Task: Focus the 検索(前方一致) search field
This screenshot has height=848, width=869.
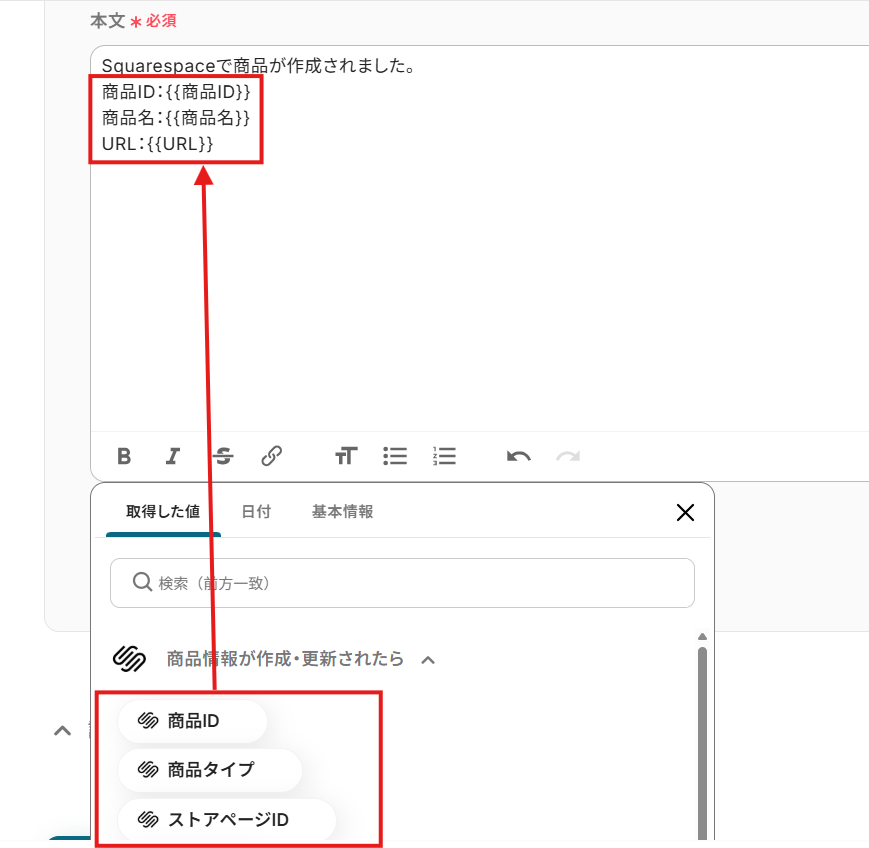Action: click(x=402, y=583)
